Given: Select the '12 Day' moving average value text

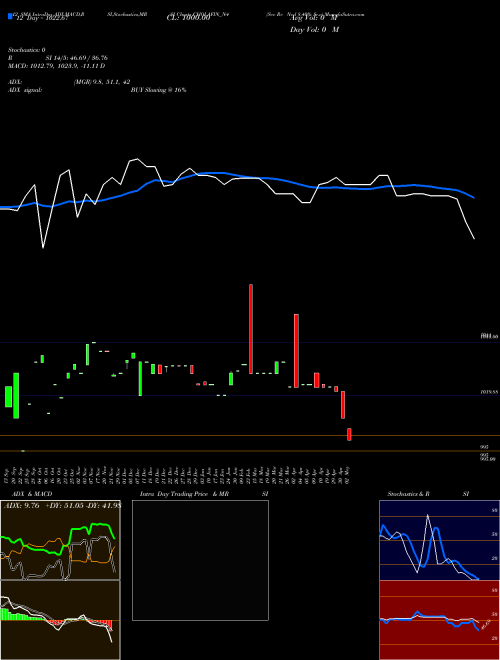Looking at the screenshot, I should (42, 19).
